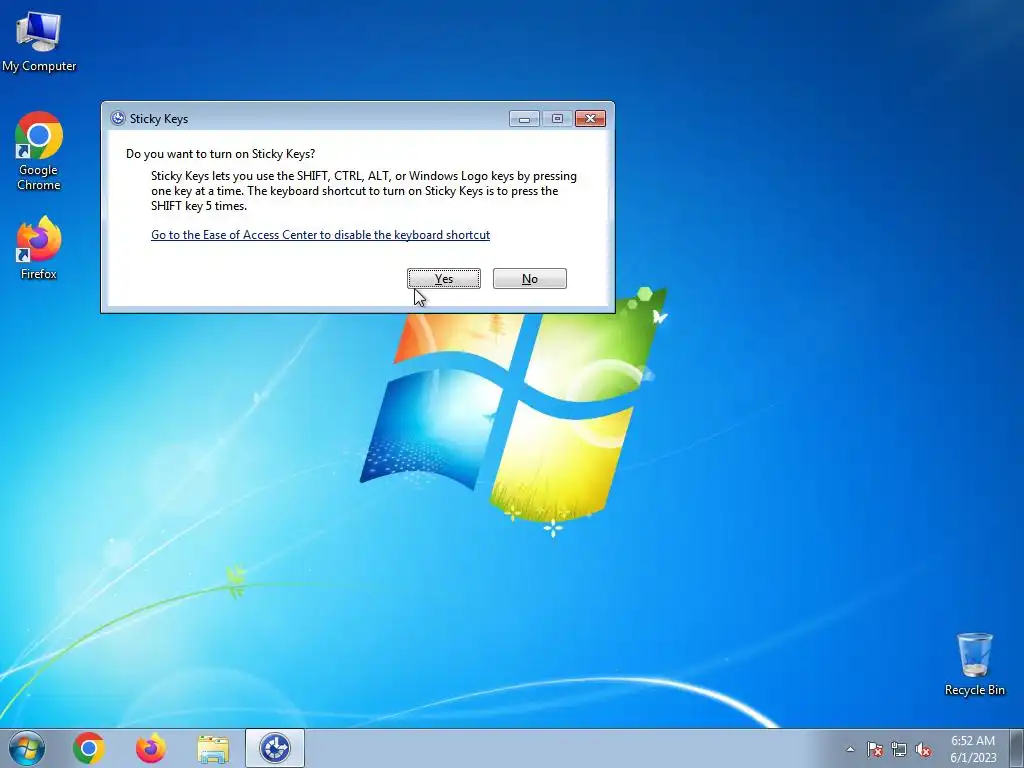The height and width of the screenshot is (768, 1024).
Task: Click the muted volume tray icon
Action: [923, 749]
